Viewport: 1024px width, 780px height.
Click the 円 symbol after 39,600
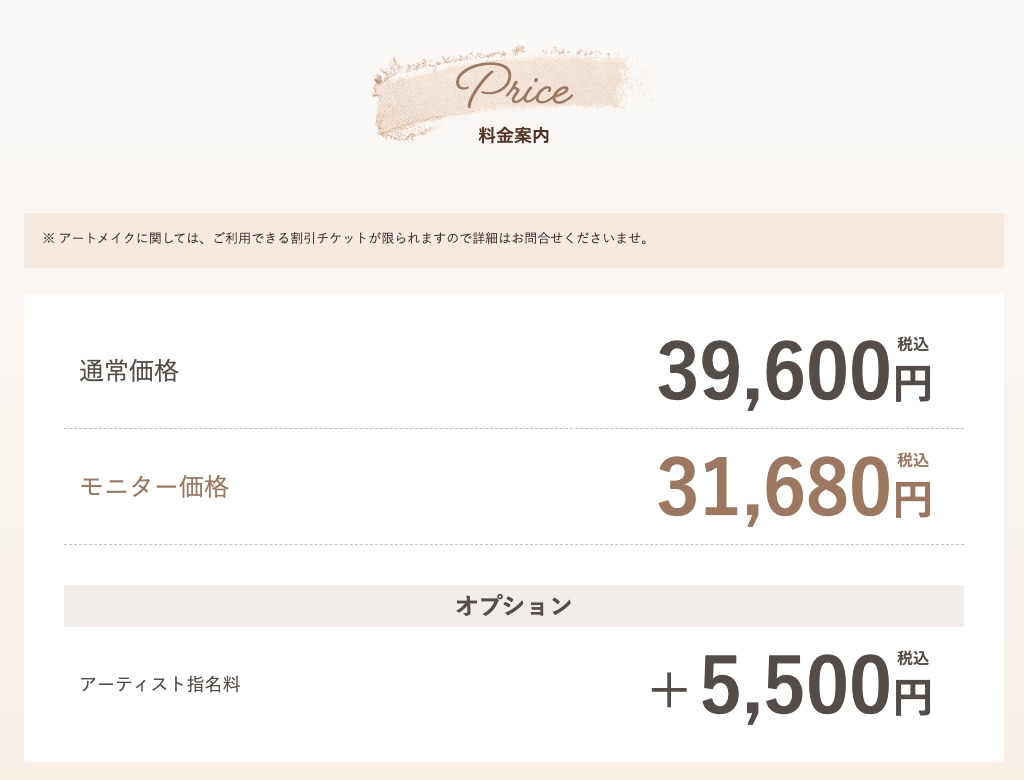point(912,383)
